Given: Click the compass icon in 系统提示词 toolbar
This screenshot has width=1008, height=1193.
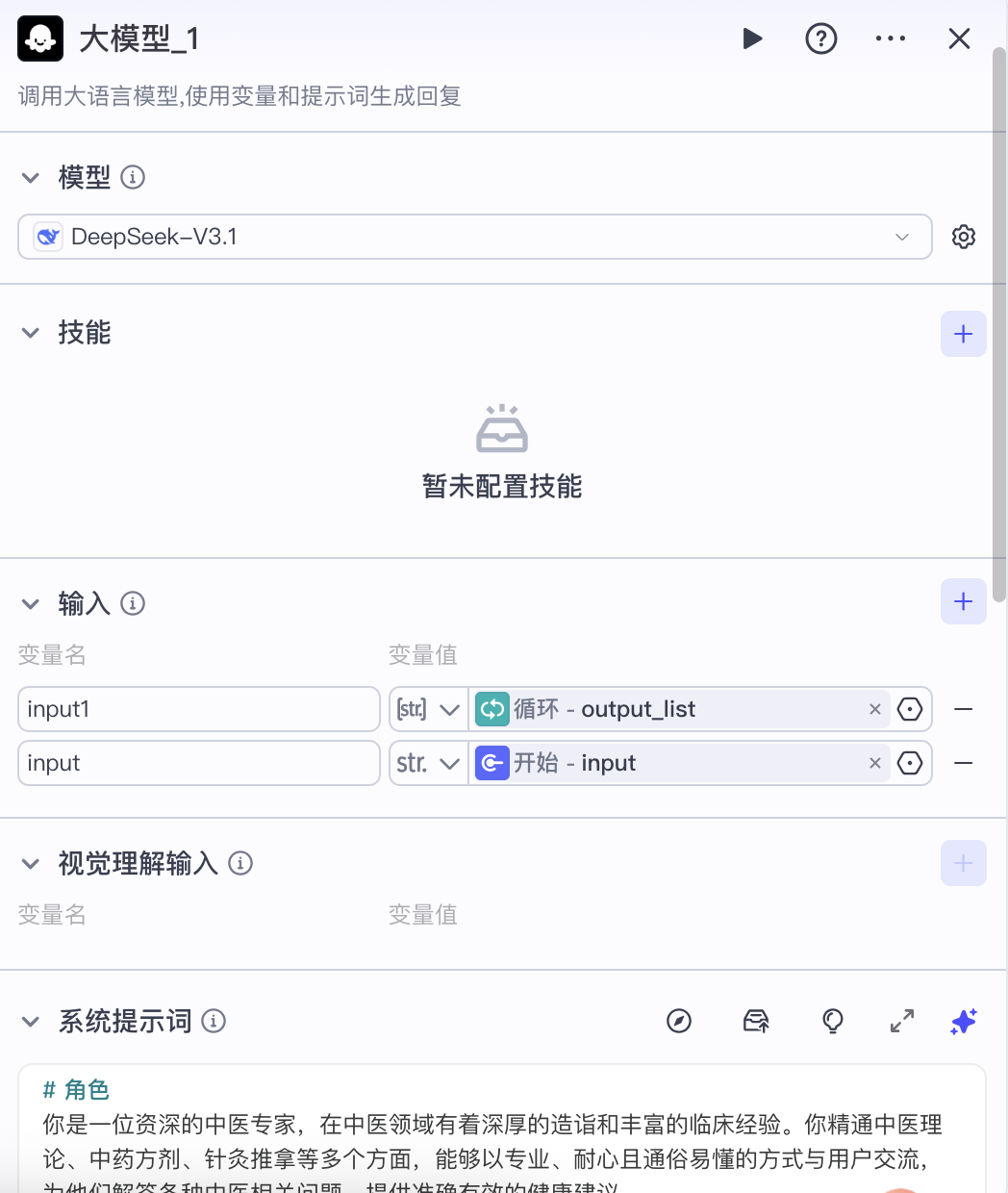Looking at the screenshot, I should (679, 1021).
